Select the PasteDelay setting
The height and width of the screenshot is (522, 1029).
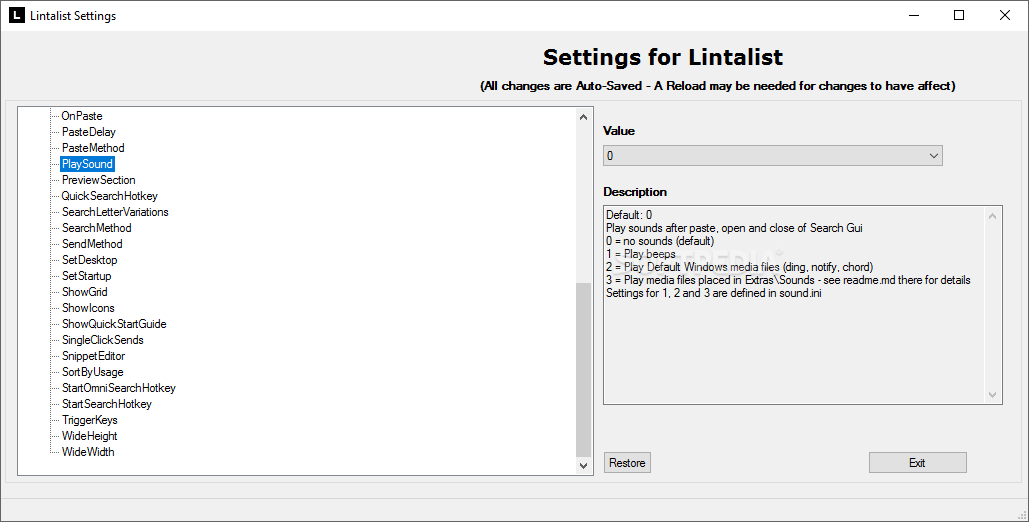[89, 132]
